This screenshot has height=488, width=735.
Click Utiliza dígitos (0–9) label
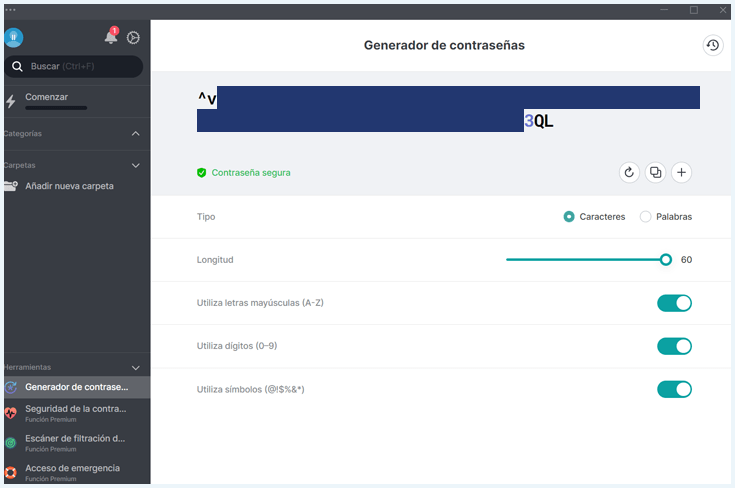pos(237,346)
